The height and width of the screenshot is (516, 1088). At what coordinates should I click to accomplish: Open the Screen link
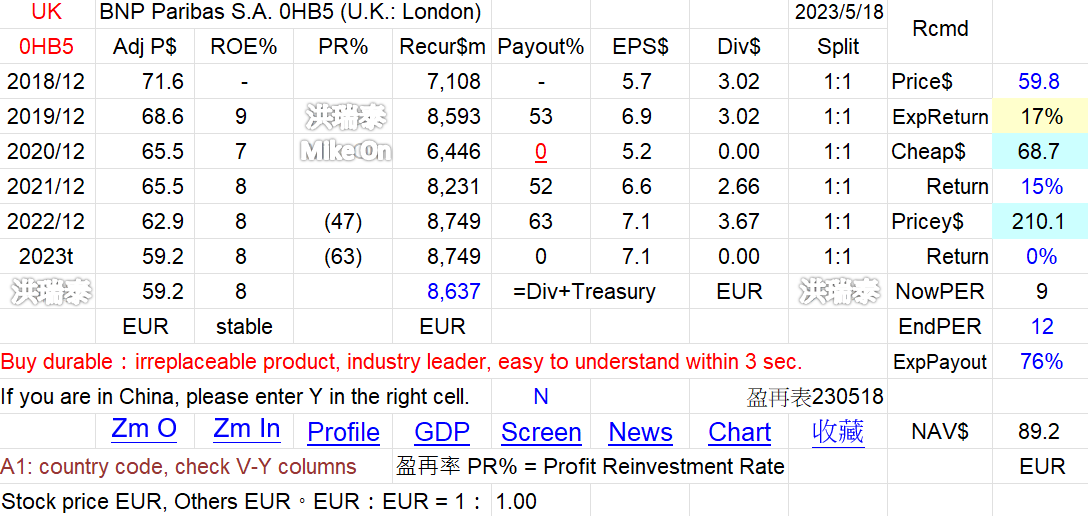pyautogui.click(x=541, y=432)
